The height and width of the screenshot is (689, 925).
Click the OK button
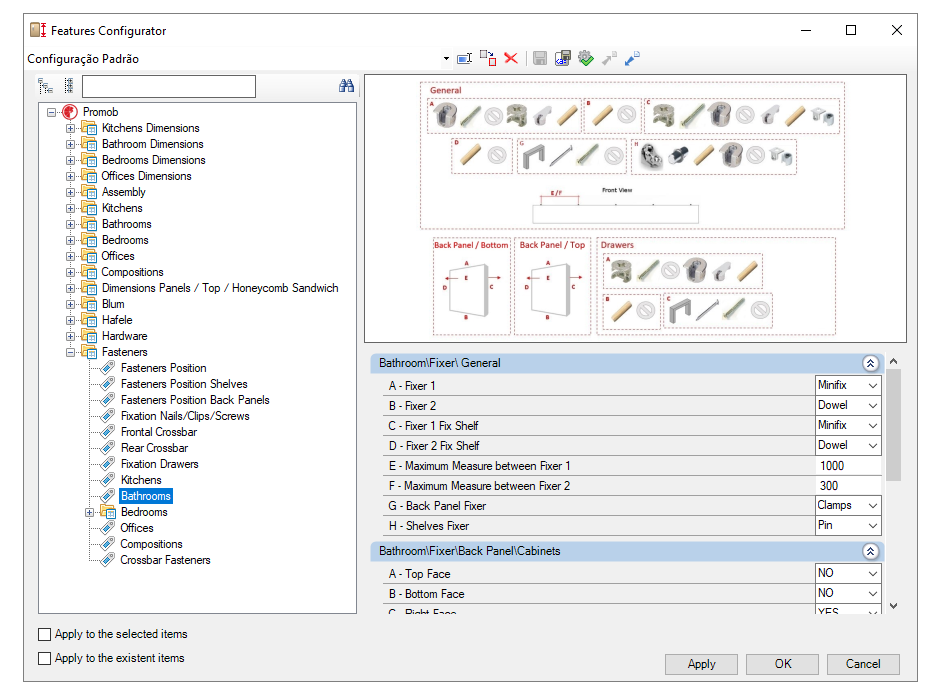(x=782, y=664)
